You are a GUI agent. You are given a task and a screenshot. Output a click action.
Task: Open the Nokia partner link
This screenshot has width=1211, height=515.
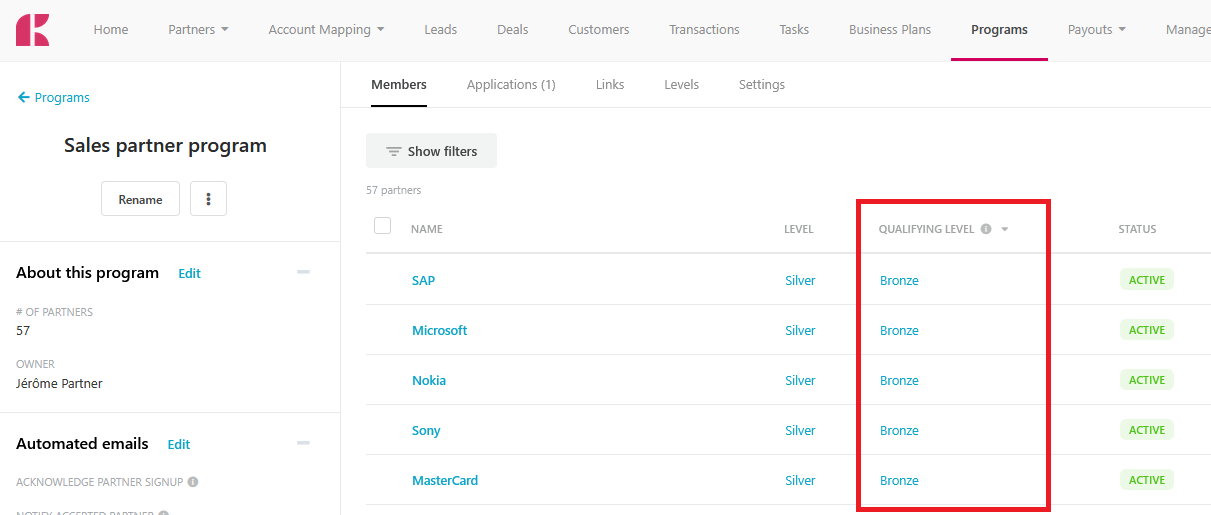[x=429, y=380]
